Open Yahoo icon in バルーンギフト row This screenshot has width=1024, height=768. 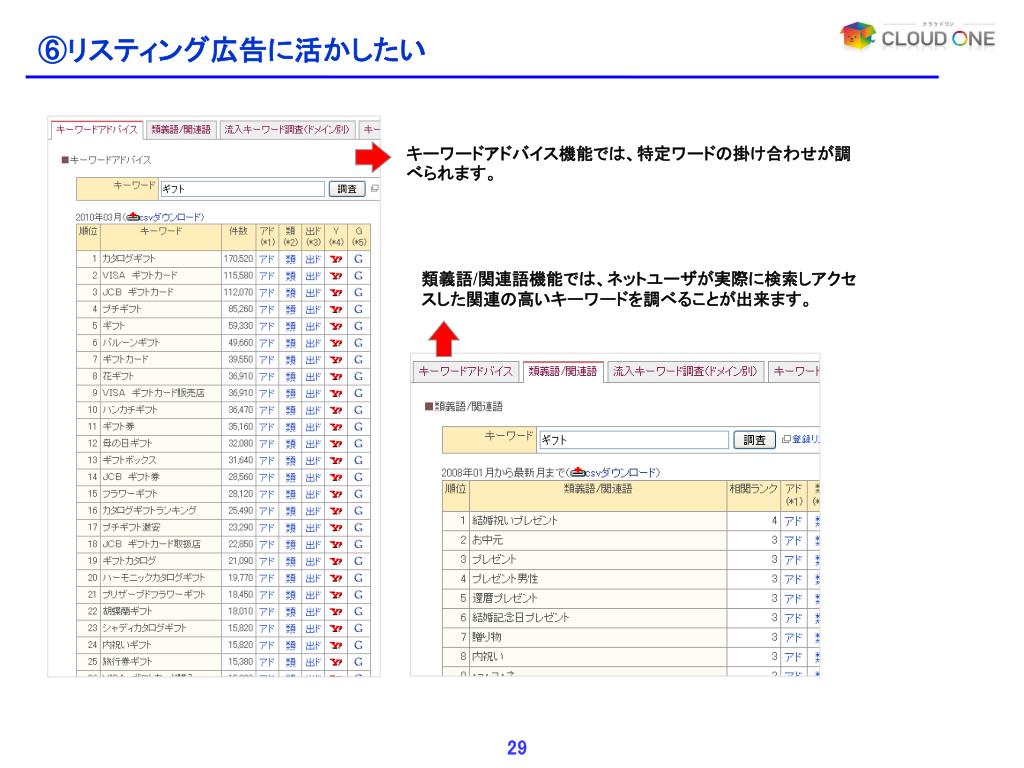(336, 343)
